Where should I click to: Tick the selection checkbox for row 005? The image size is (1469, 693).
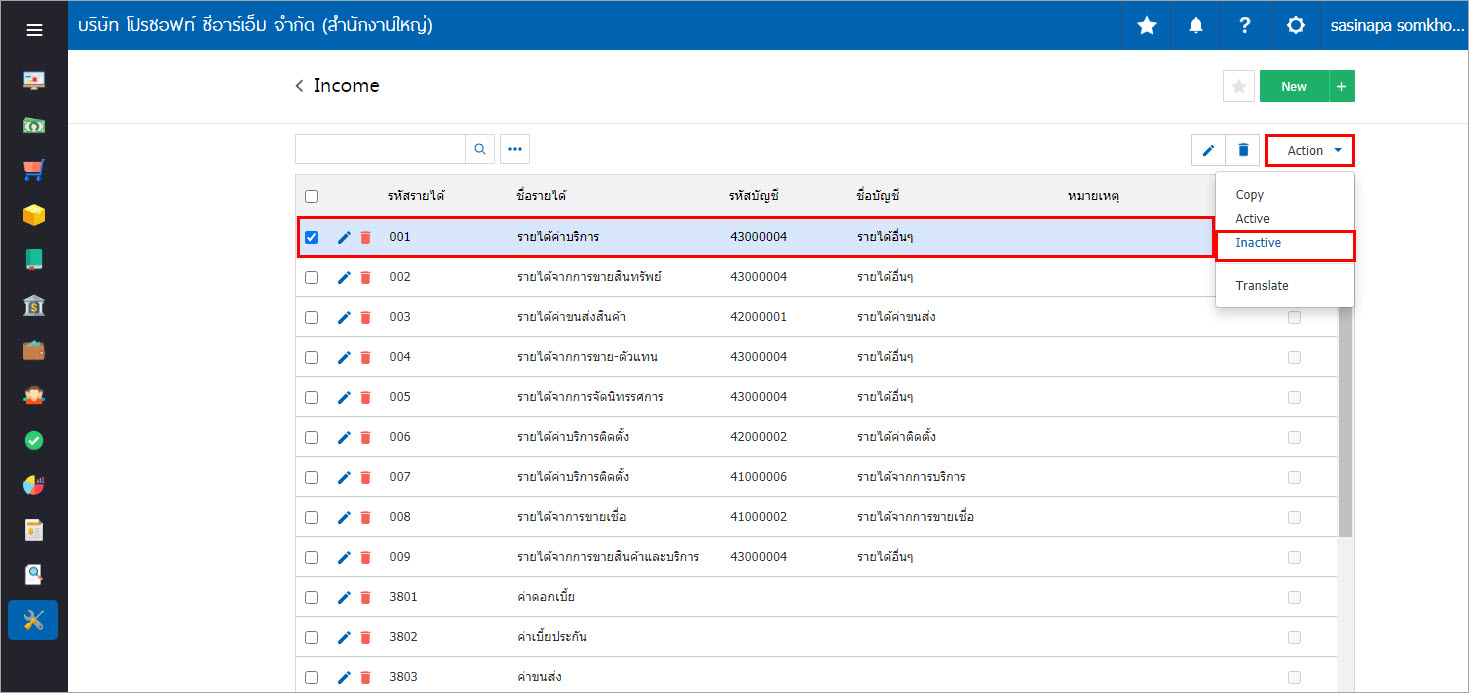click(x=311, y=397)
